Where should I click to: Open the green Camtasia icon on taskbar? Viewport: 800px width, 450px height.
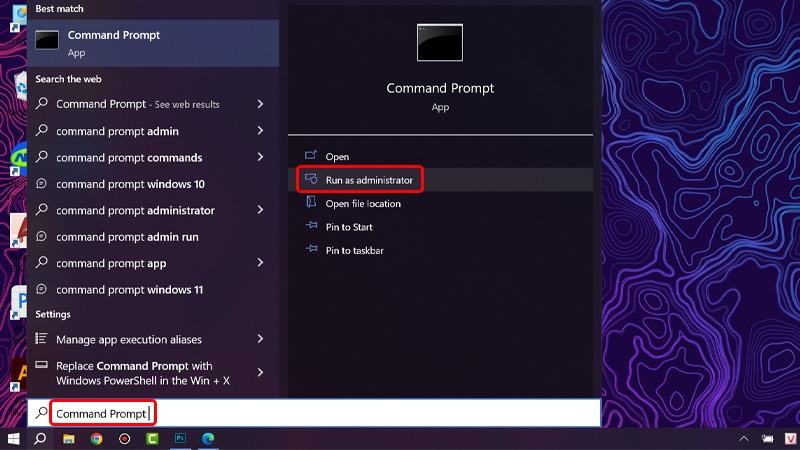152,439
